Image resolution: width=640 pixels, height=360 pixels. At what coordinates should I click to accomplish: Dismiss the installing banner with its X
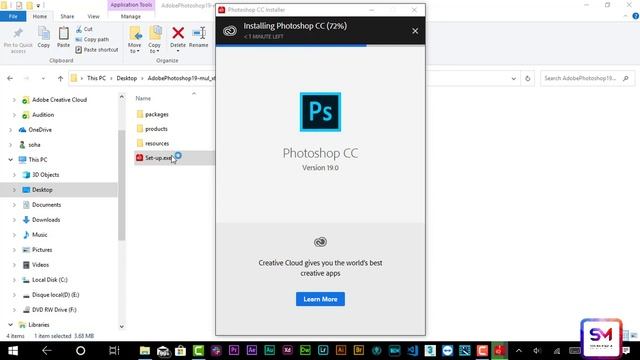pos(415,31)
